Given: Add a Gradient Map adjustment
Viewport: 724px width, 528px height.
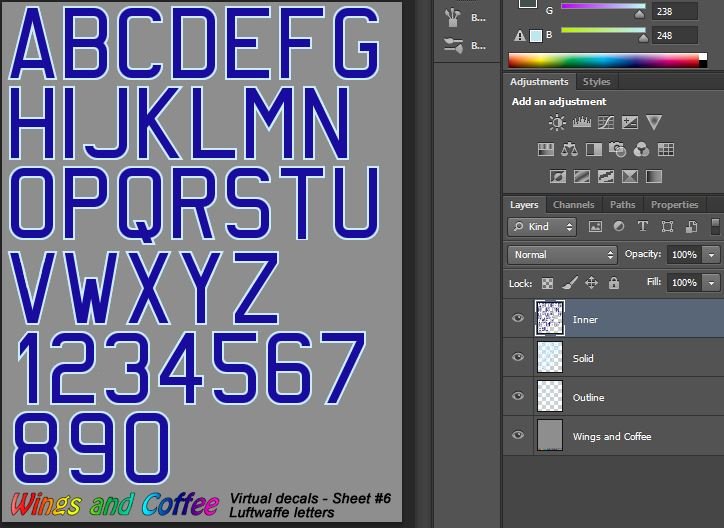Looking at the screenshot, I should (654, 176).
